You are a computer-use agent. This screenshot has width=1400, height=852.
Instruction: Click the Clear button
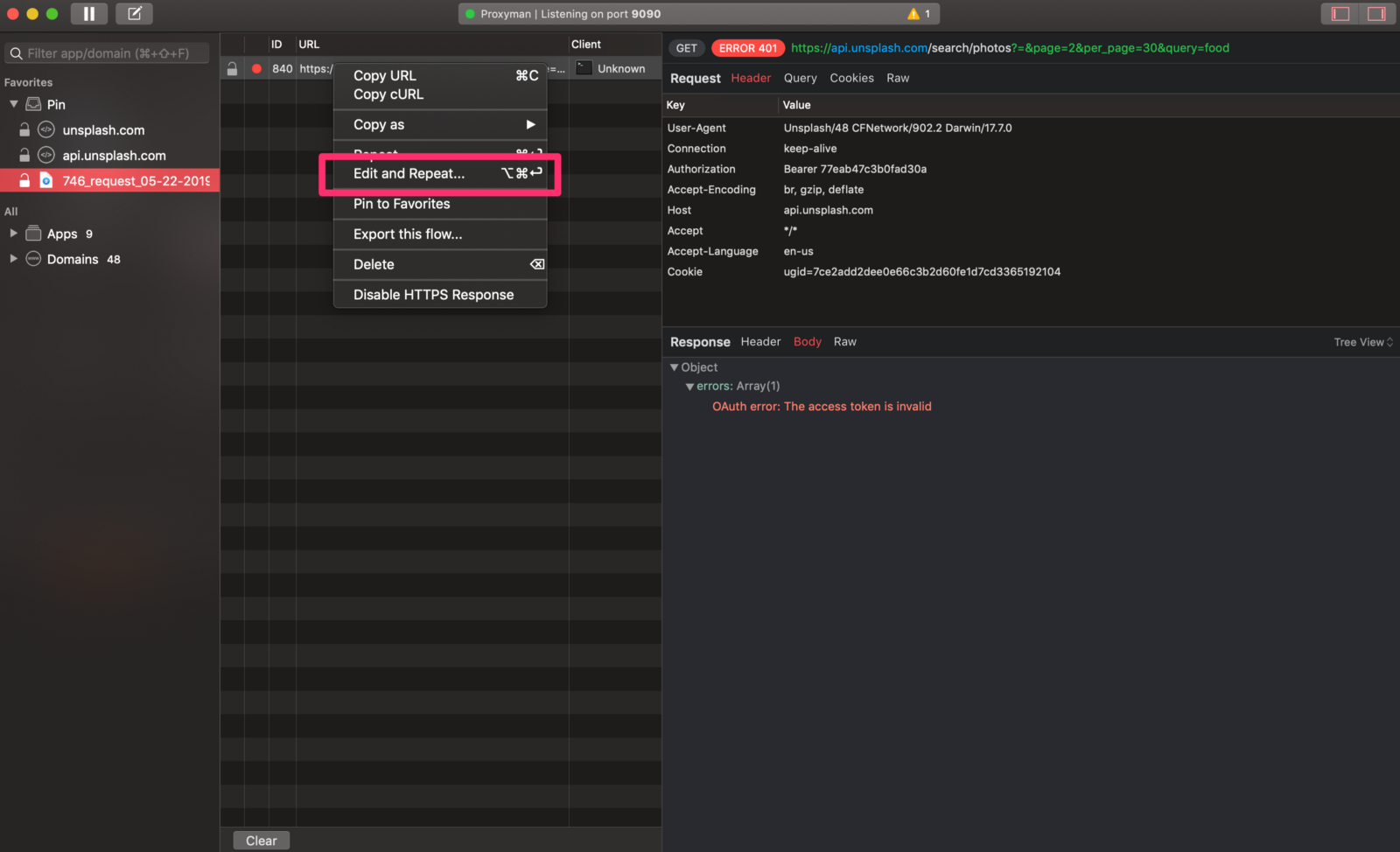tap(261, 841)
